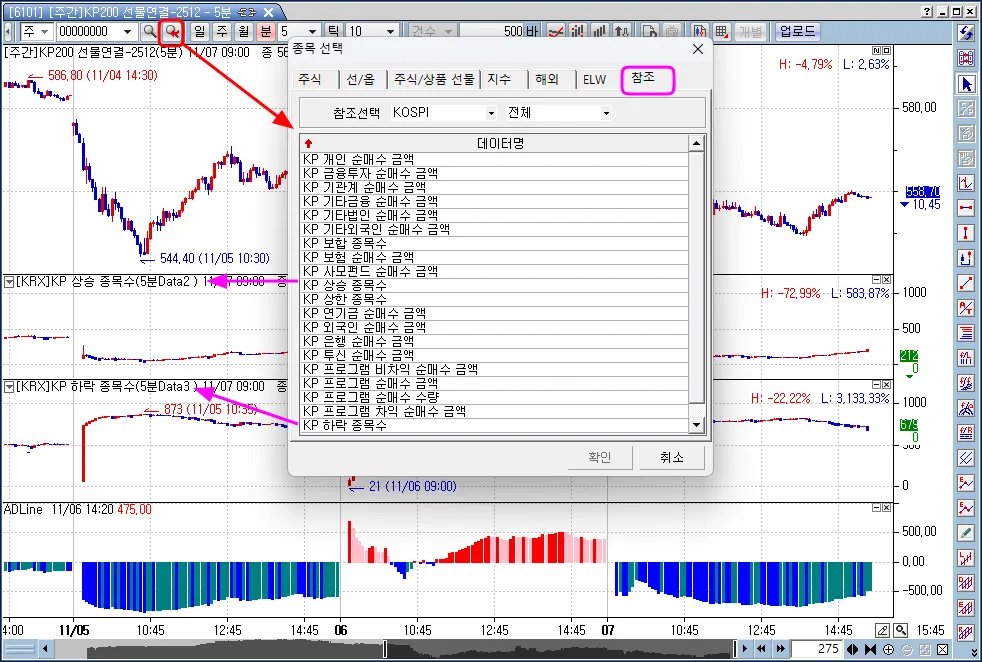Click the sync link icon atop right sidebar
The height and width of the screenshot is (662, 982).
966,34
